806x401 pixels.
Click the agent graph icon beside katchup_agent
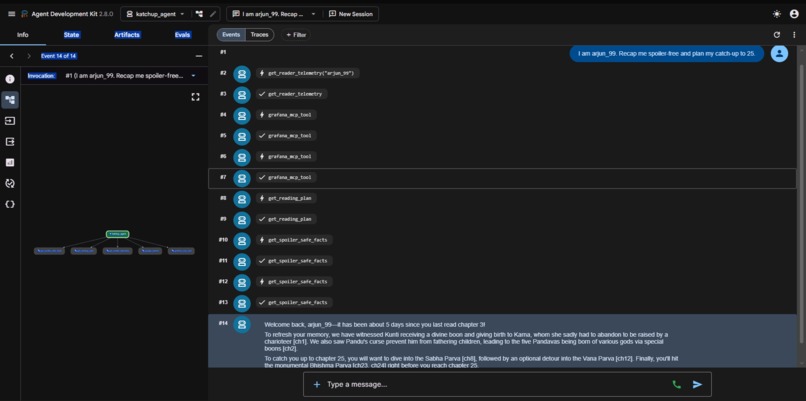pos(199,14)
